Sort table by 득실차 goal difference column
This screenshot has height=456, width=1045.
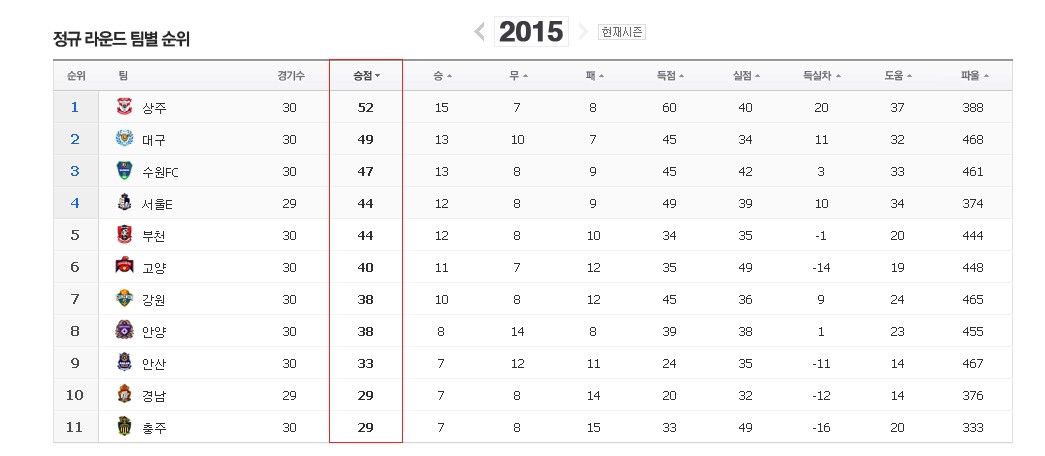point(822,76)
